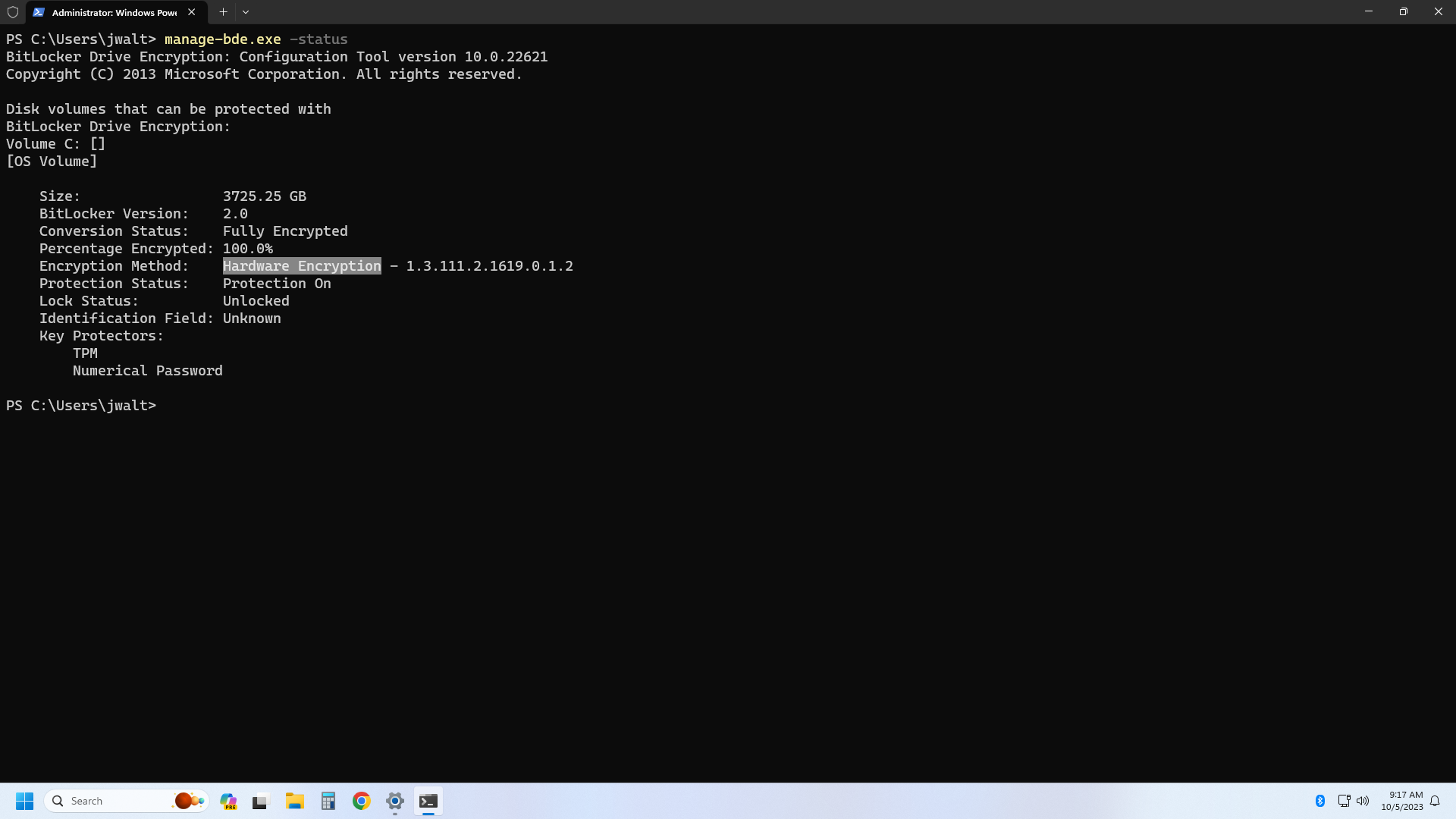Open the Search icon in taskbar

58,801
